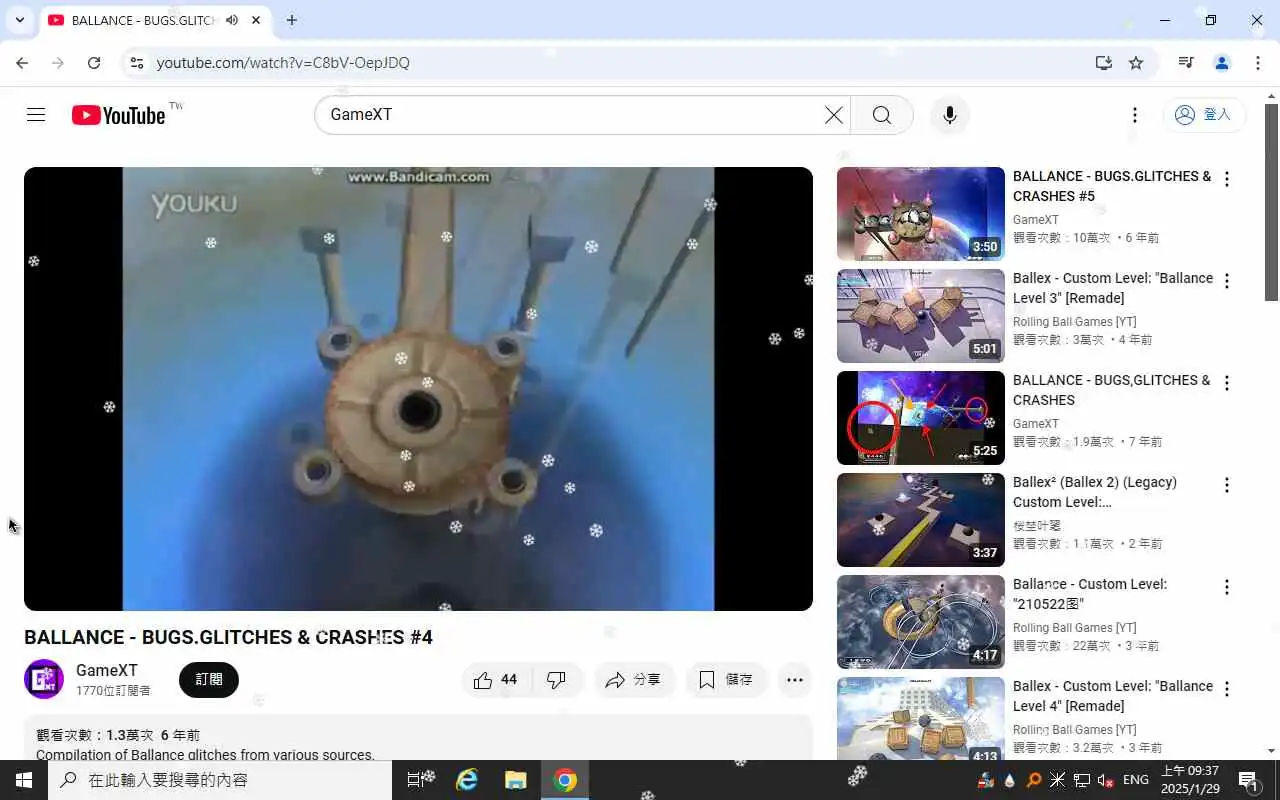Image resolution: width=1280 pixels, height=800 pixels.
Task: Go back to the previous page
Action: click(x=22, y=63)
